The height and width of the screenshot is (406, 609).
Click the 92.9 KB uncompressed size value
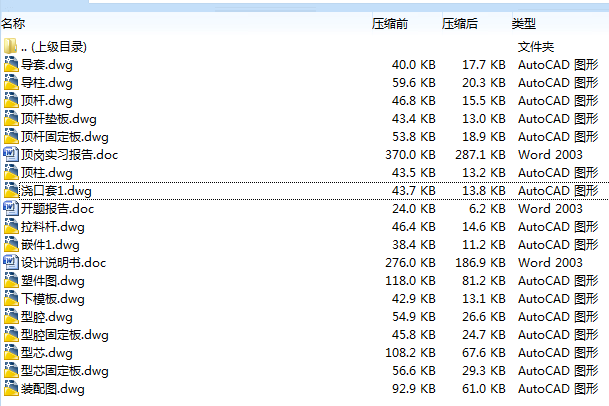click(x=414, y=389)
